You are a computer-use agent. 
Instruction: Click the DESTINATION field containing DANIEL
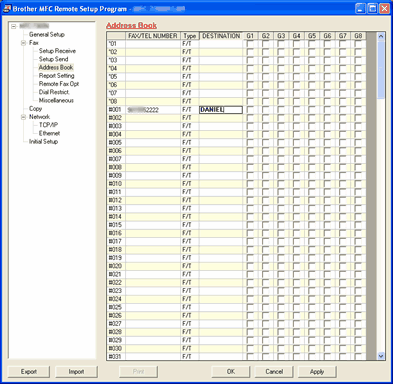tap(221, 110)
